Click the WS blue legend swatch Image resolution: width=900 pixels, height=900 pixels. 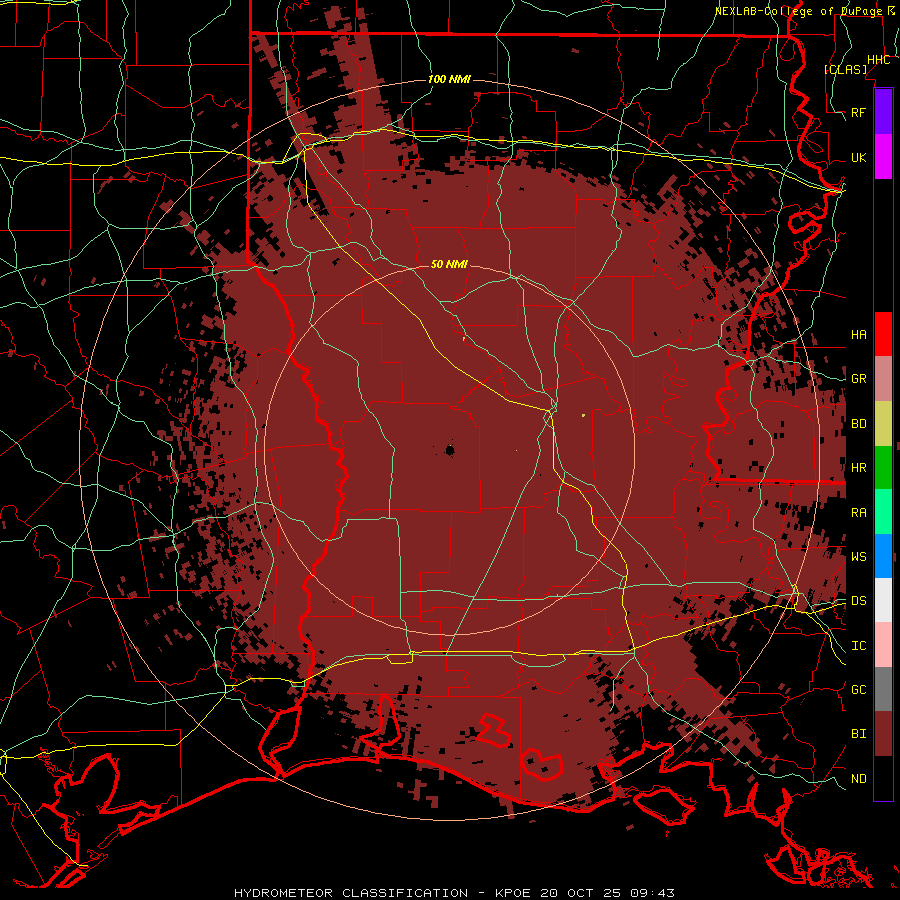click(x=883, y=556)
